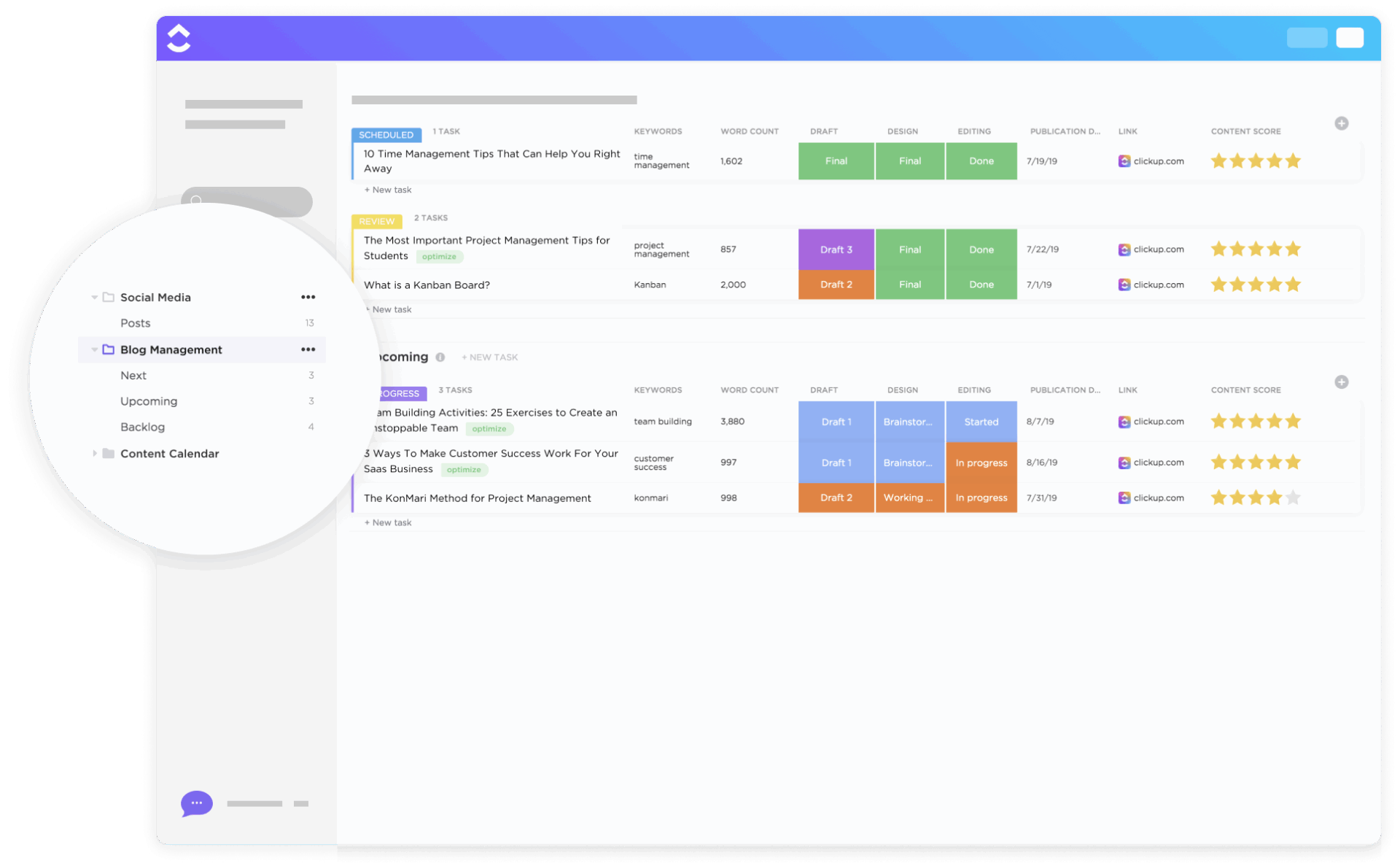Viewport: 1400px width, 866px height.
Task: Select the Next list under Blog Management
Action: pos(133,375)
